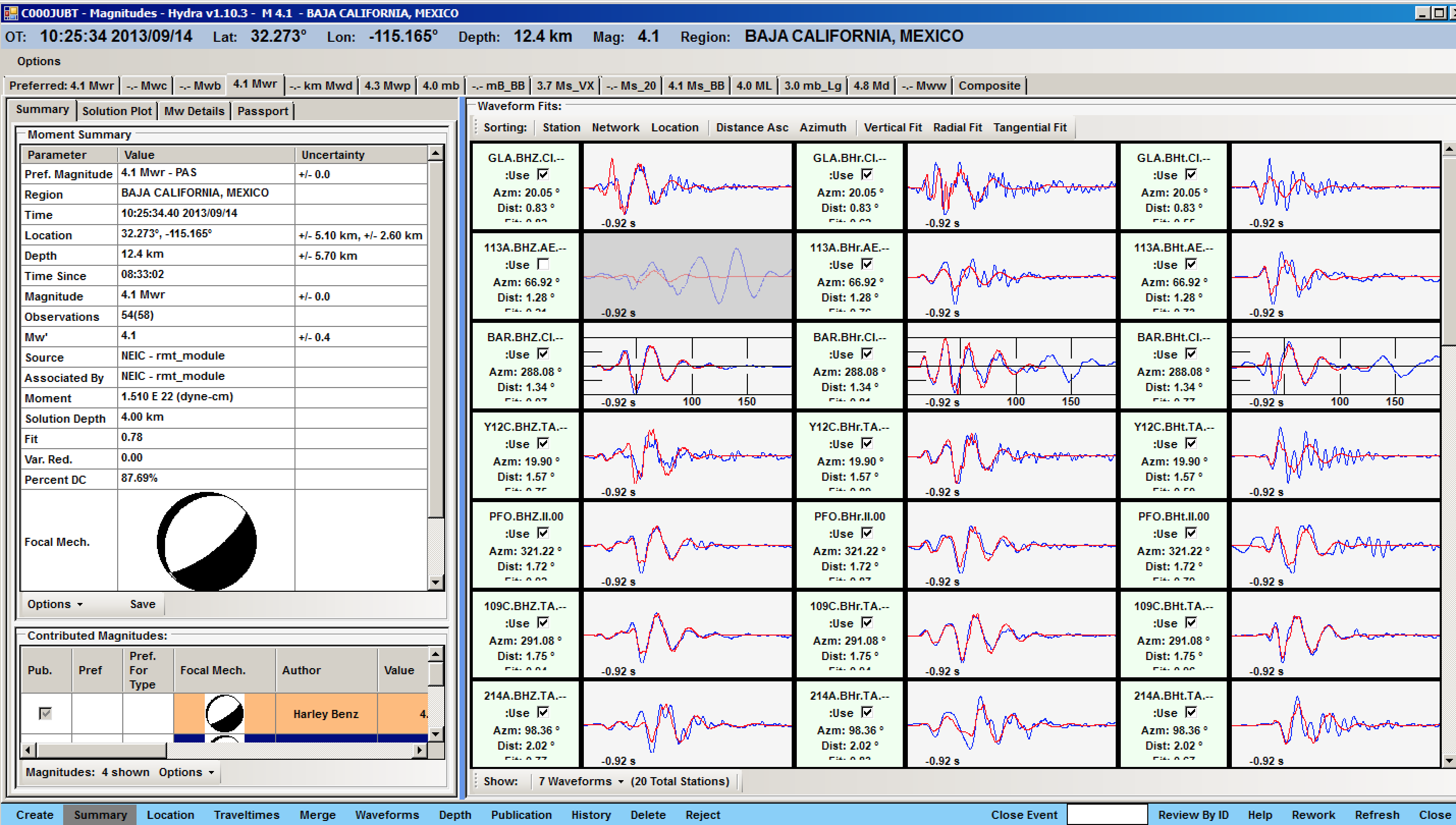Click the 113A.BHZ.AE greyed waveform plot
Viewport: 1456px width, 825px height.
(687, 276)
